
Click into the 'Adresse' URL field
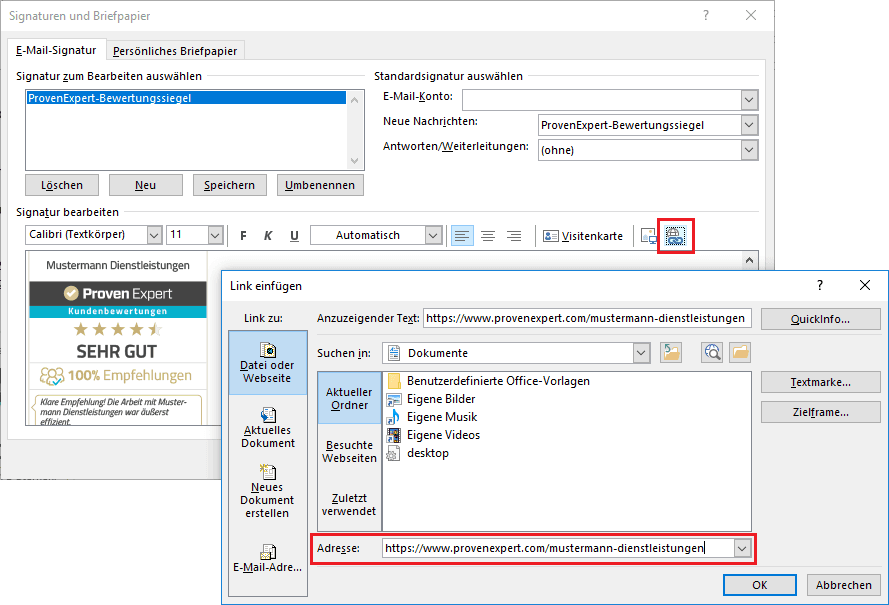(x=555, y=548)
